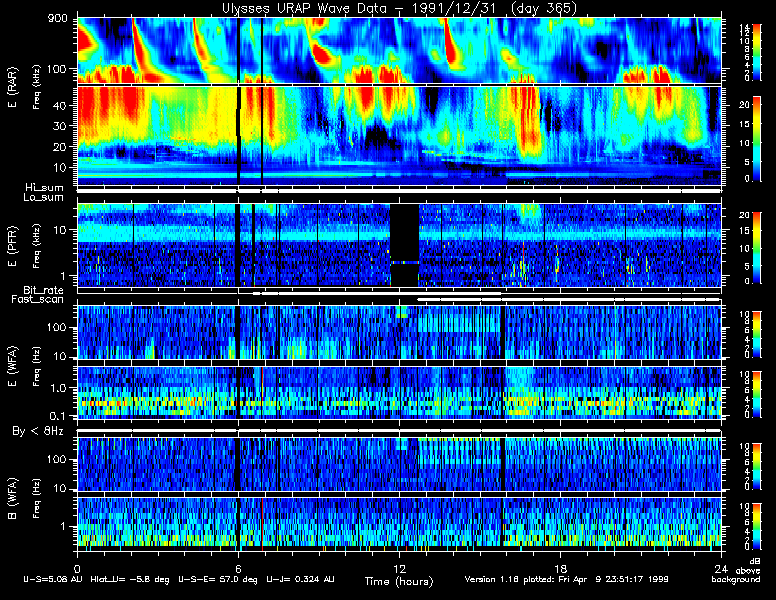Click the '0.1' Hz tick in E (WFA)
This screenshot has height=600, width=776.
click(58, 416)
